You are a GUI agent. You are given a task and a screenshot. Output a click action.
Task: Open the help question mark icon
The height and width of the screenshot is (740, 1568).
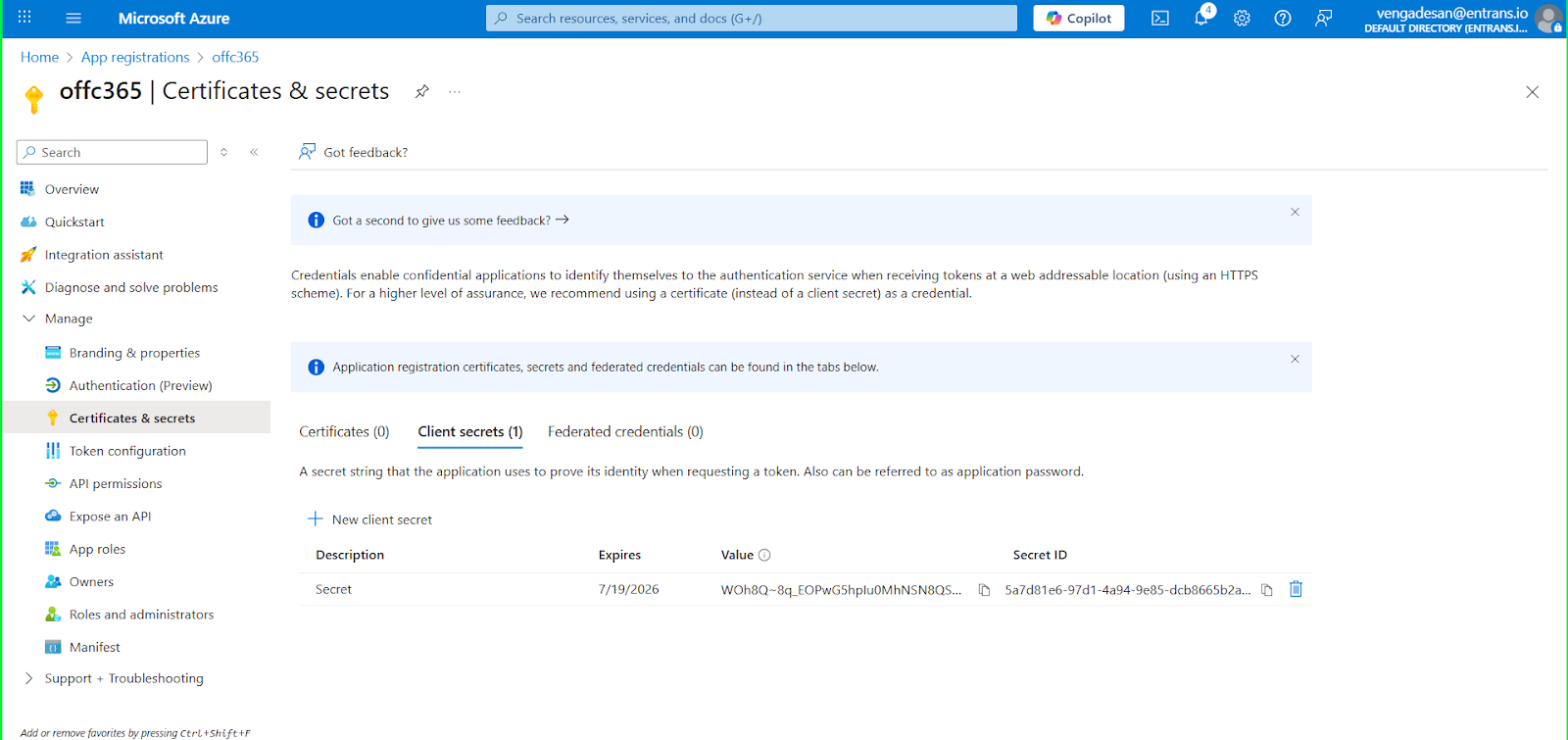coord(1283,18)
